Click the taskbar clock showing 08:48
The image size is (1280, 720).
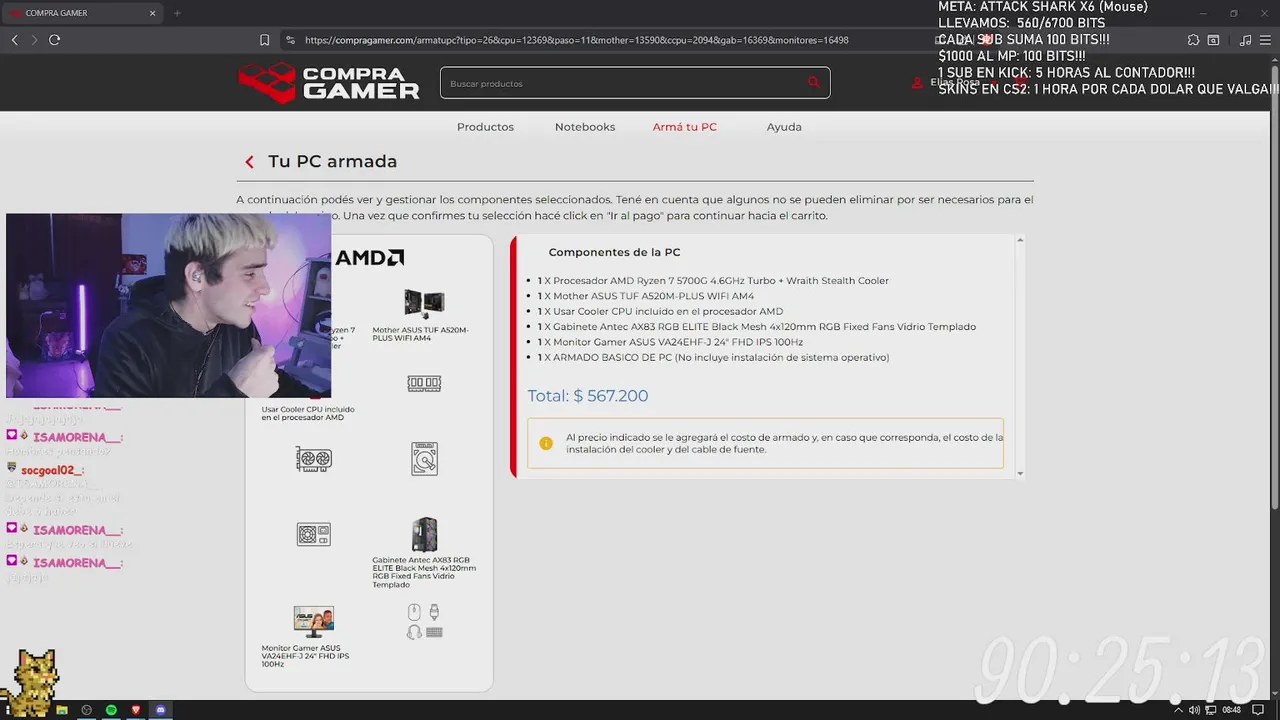point(1231,710)
